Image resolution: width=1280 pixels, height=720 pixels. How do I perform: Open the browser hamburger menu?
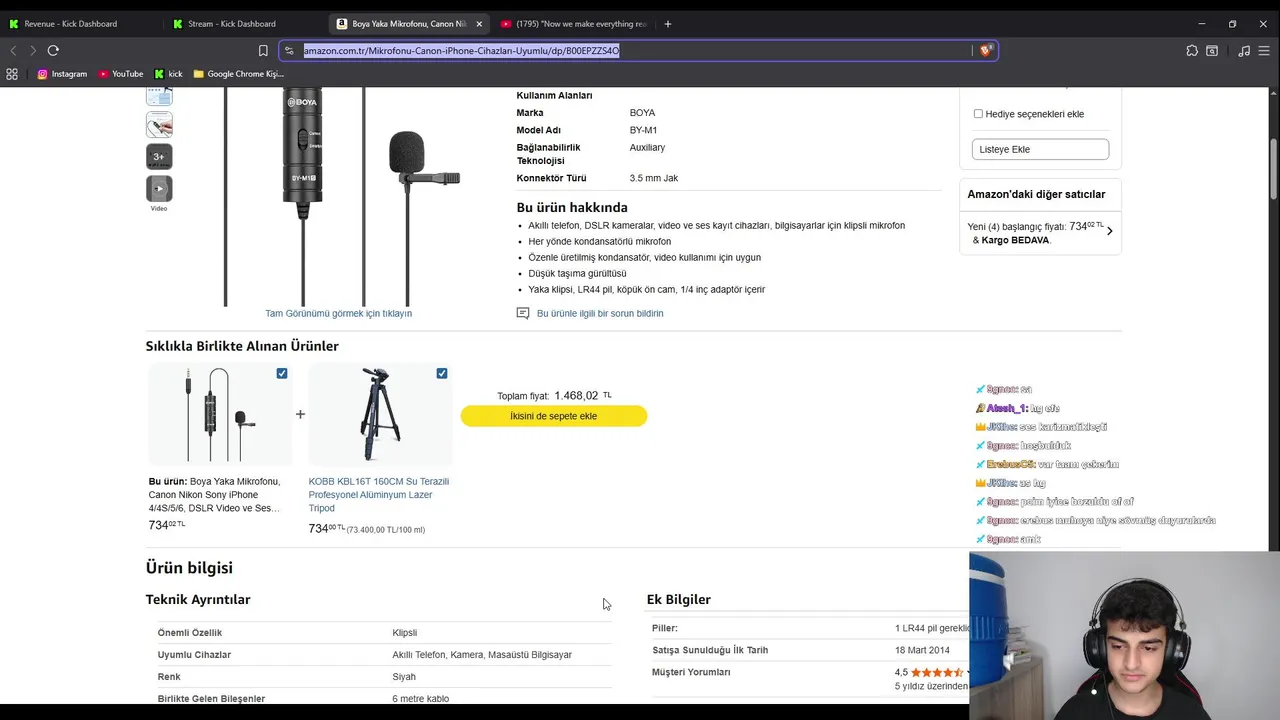(1265, 50)
